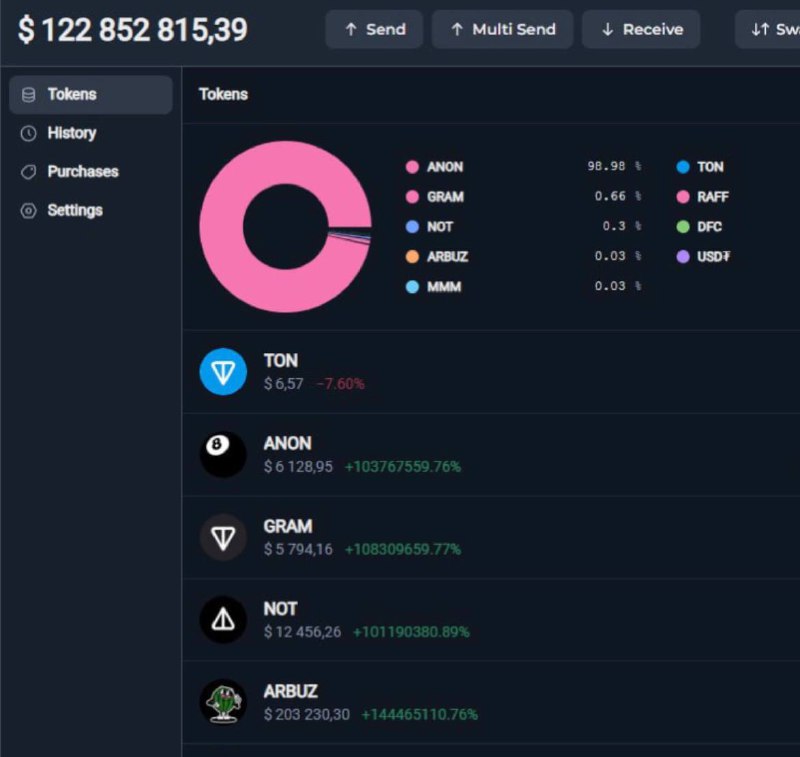Click the GRAM token logo icon
Viewport: 800px width, 757px height.
pos(223,537)
